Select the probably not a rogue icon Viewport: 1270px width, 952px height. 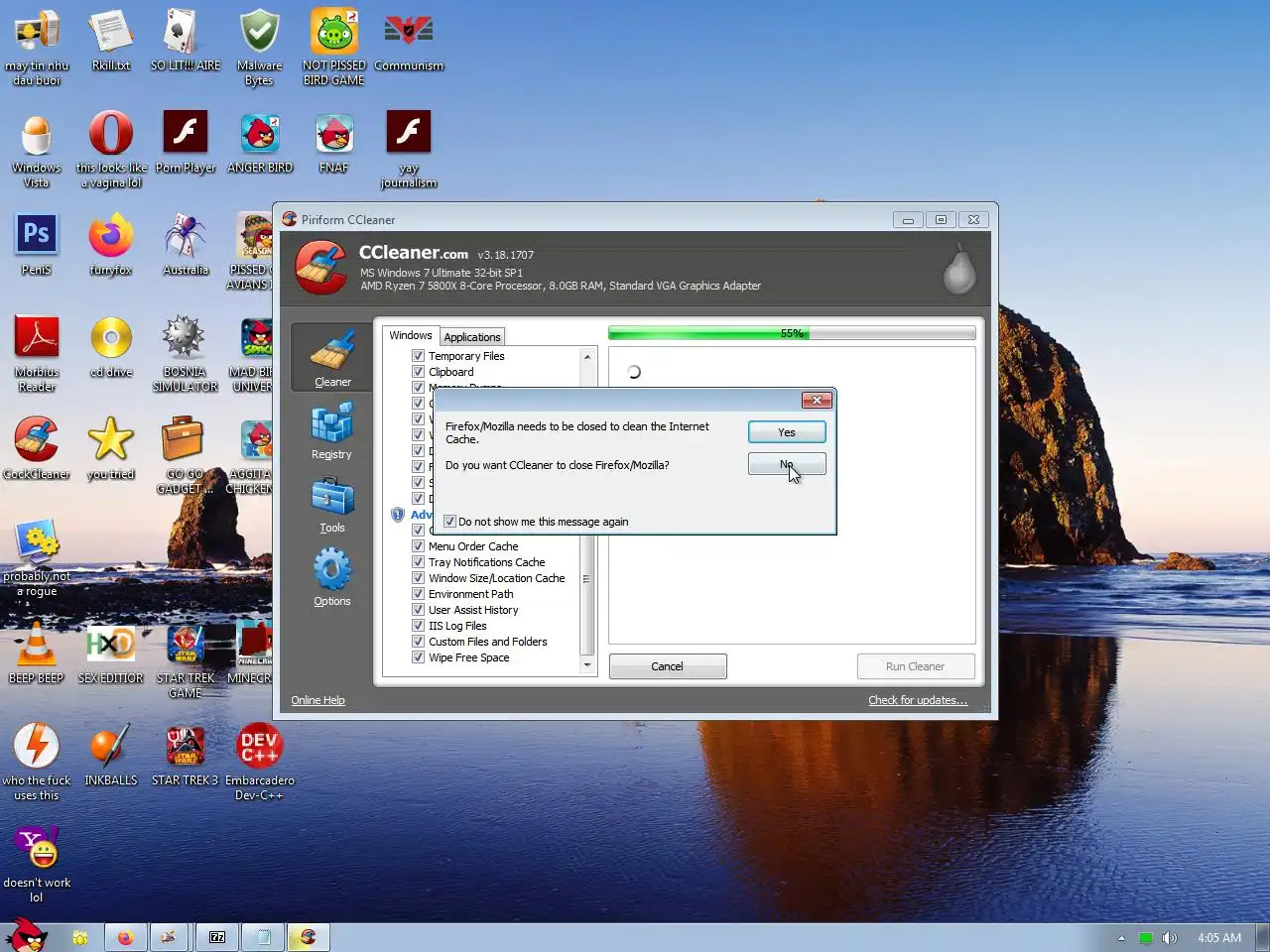click(x=37, y=558)
